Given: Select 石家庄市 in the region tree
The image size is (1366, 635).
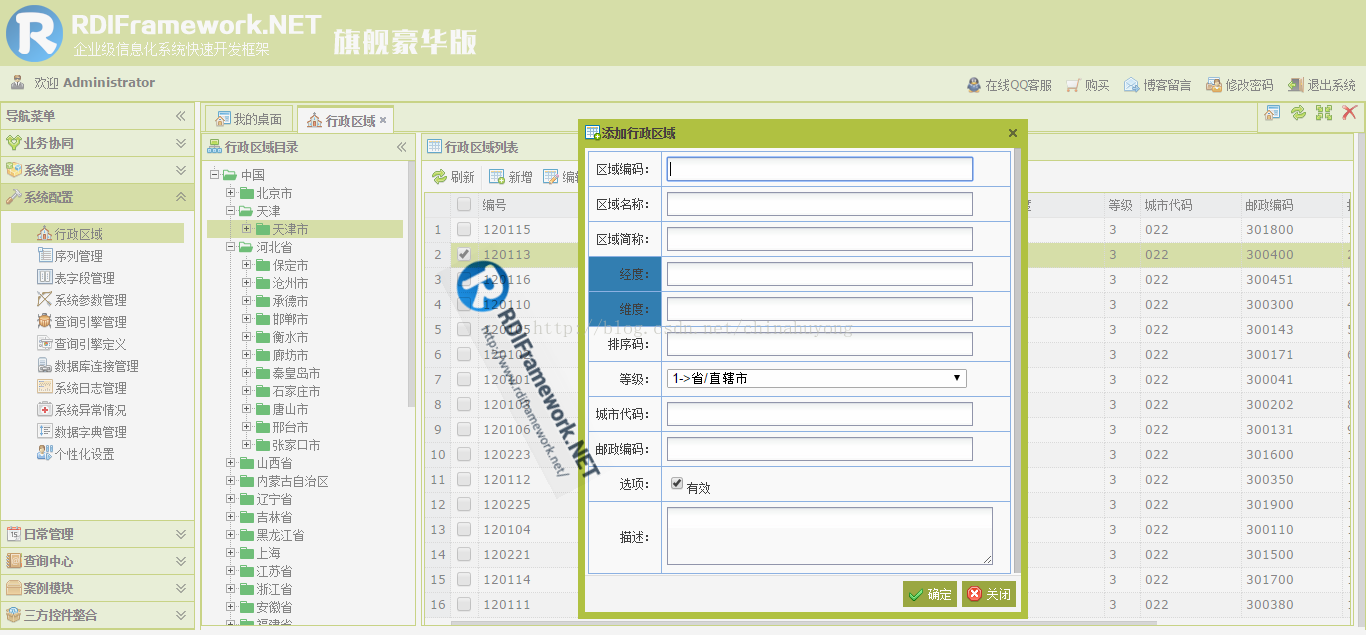Looking at the screenshot, I should [x=296, y=391].
